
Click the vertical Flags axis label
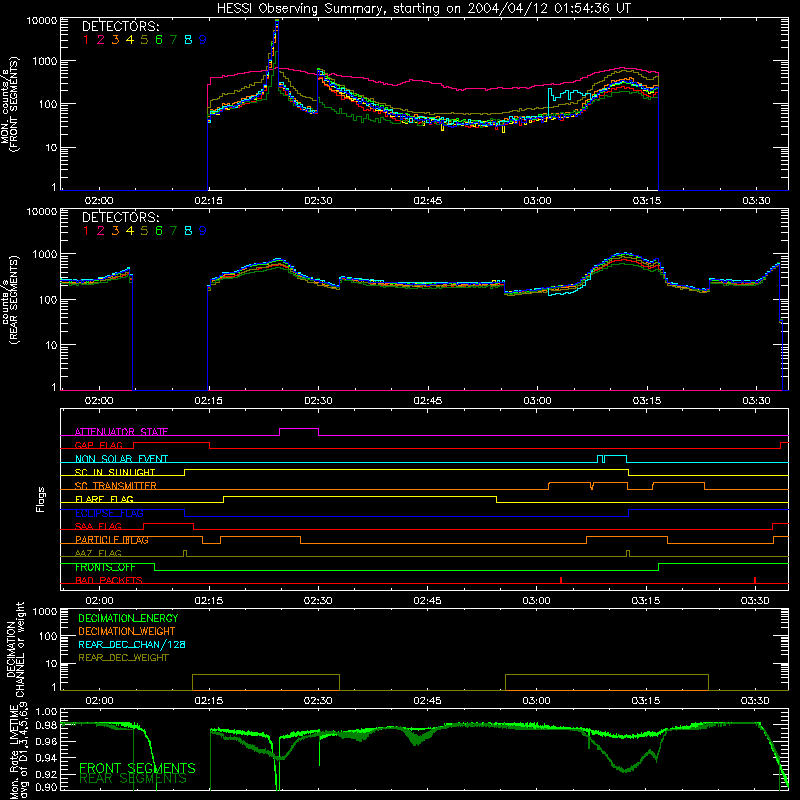[41, 499]
